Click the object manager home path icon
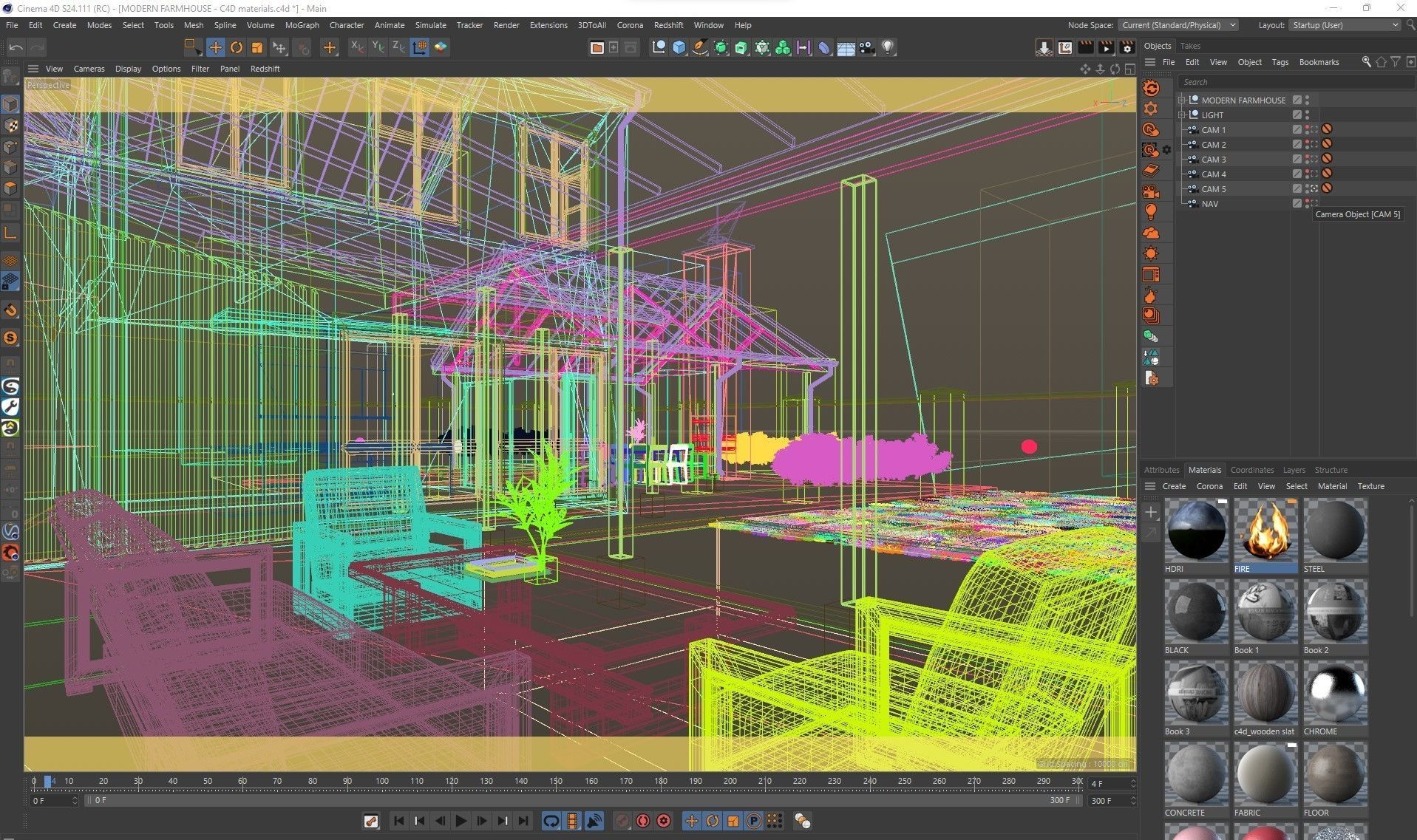This screenshot has height=840, width=1417. [1381, 62]
